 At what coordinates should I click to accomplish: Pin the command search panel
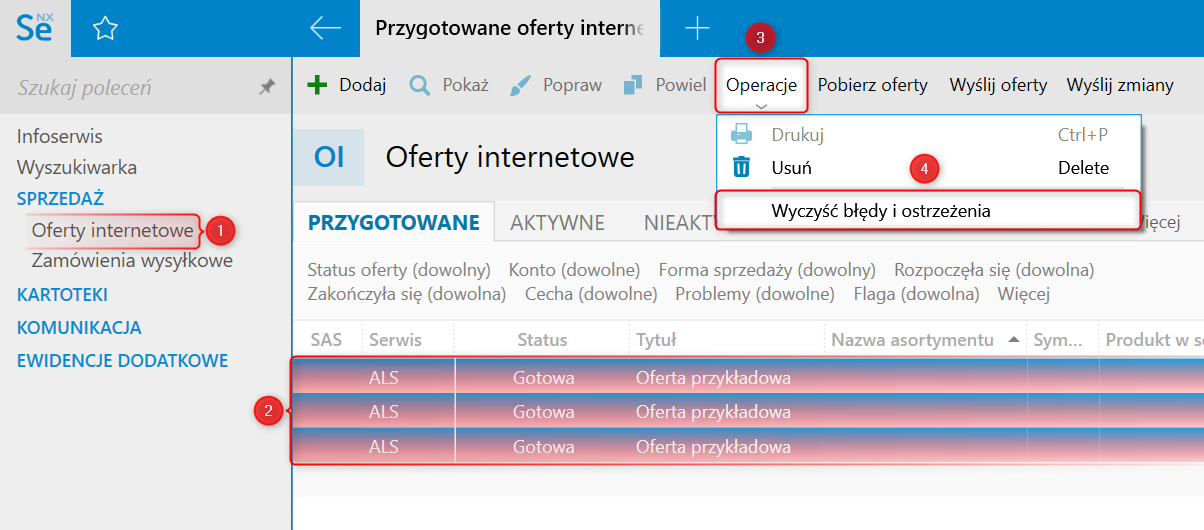pyautogui.click(x=267, y=88)
